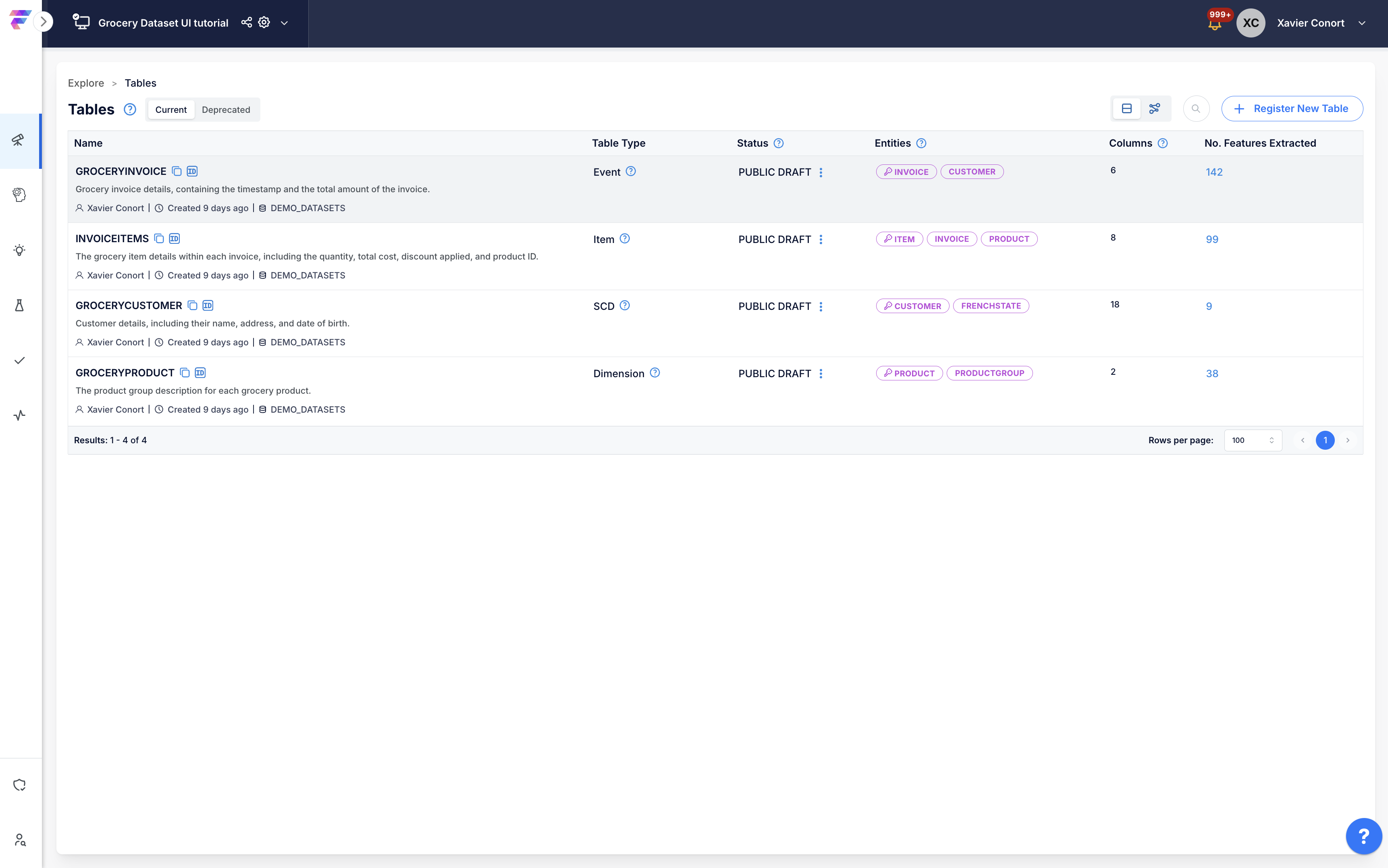Click help icon next to Dimension type
This screenshot has width=1388, height=868.
point(655,373)
